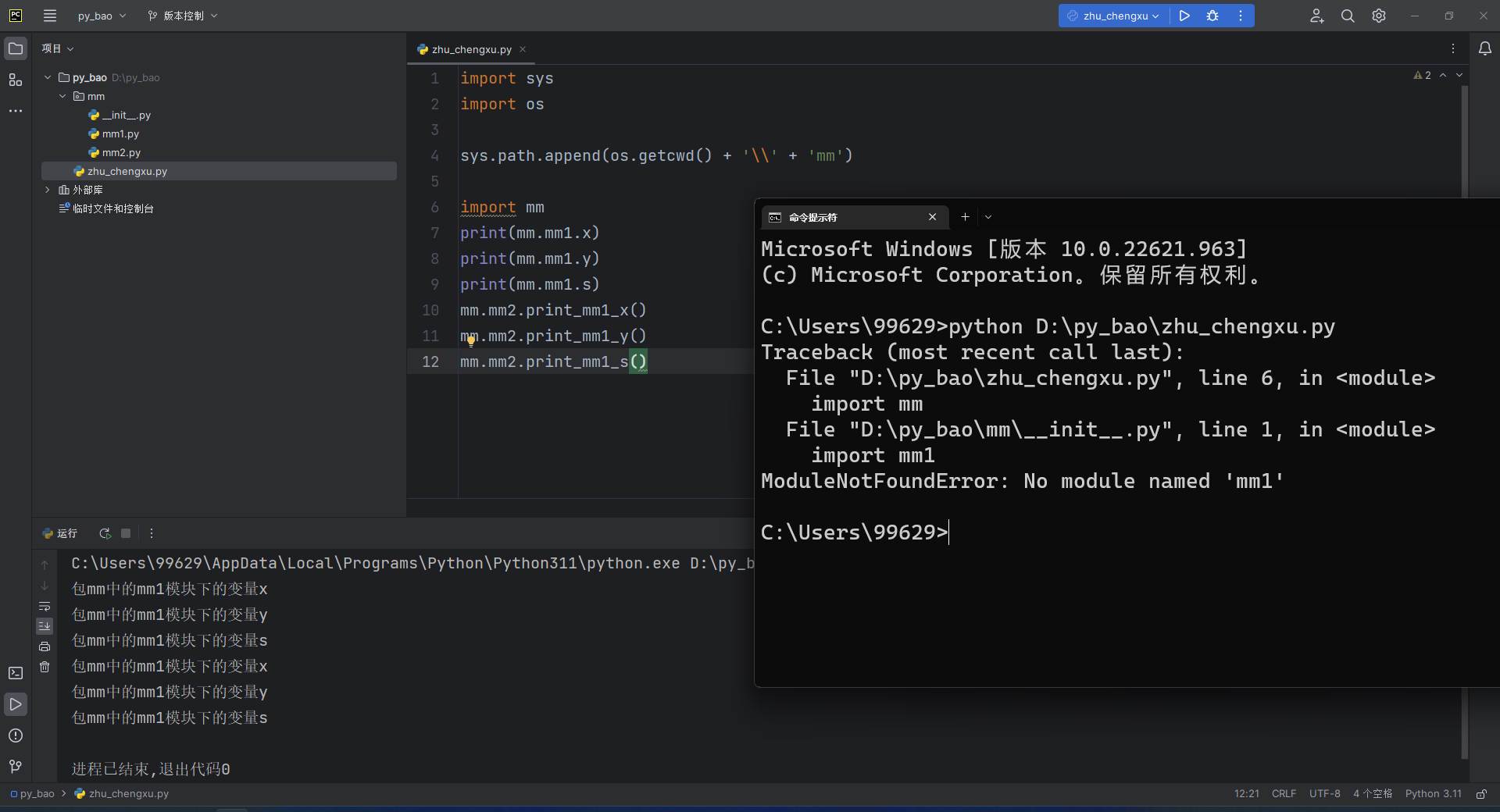This screenshot has height=812, width=1500.
Task: Collapse the mm package folder
Action: [62, 96]
